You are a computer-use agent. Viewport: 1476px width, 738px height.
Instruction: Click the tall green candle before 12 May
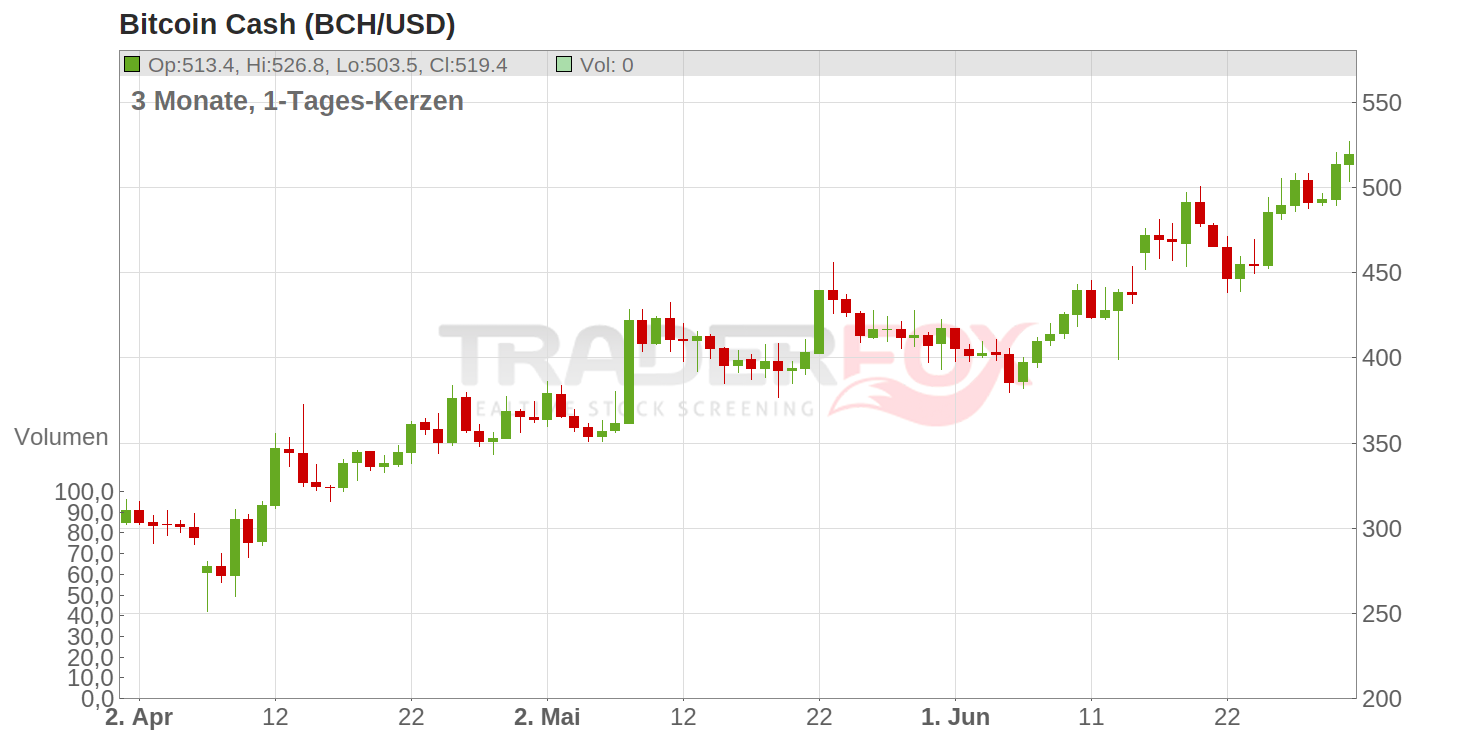pos(629,371)
